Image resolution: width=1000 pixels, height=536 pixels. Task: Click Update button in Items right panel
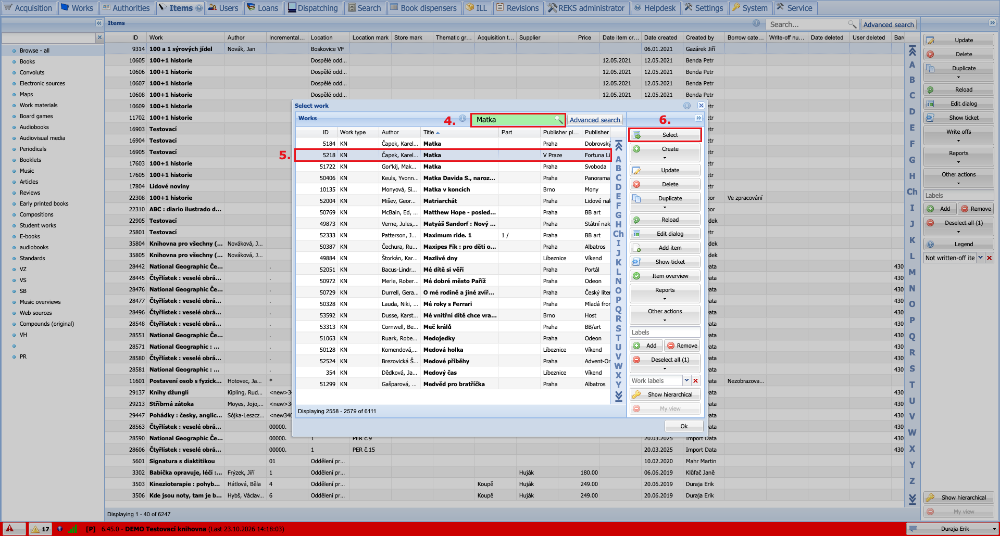(x=959, y=40)
